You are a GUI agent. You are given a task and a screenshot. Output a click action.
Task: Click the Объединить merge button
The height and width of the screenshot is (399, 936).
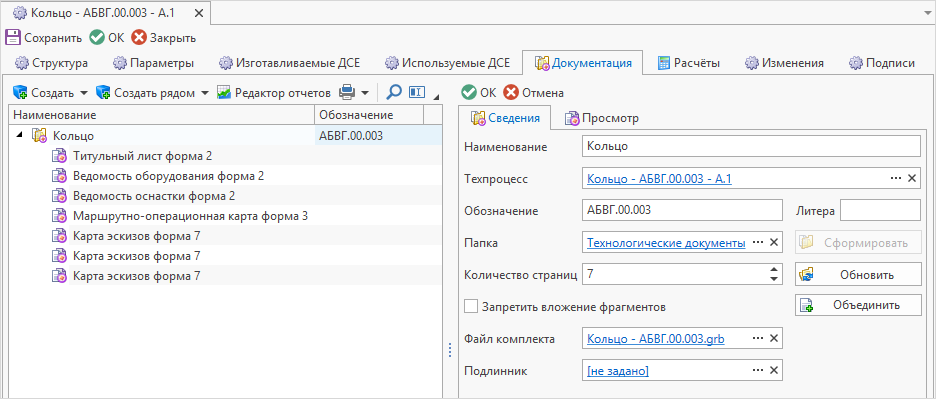point(858,305)
